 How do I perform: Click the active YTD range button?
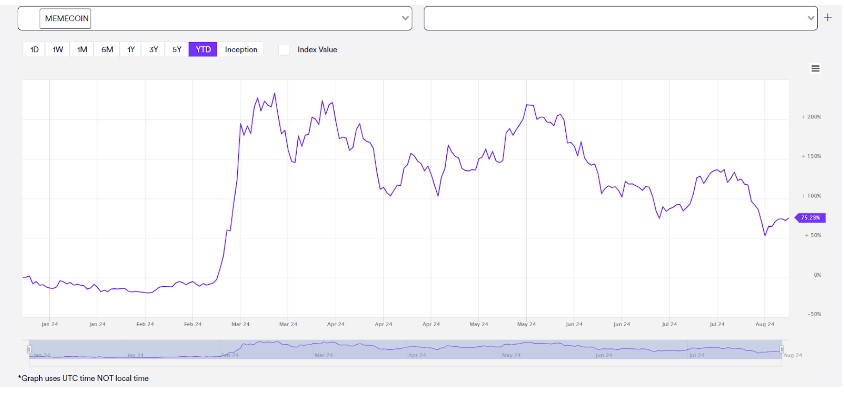203,50
